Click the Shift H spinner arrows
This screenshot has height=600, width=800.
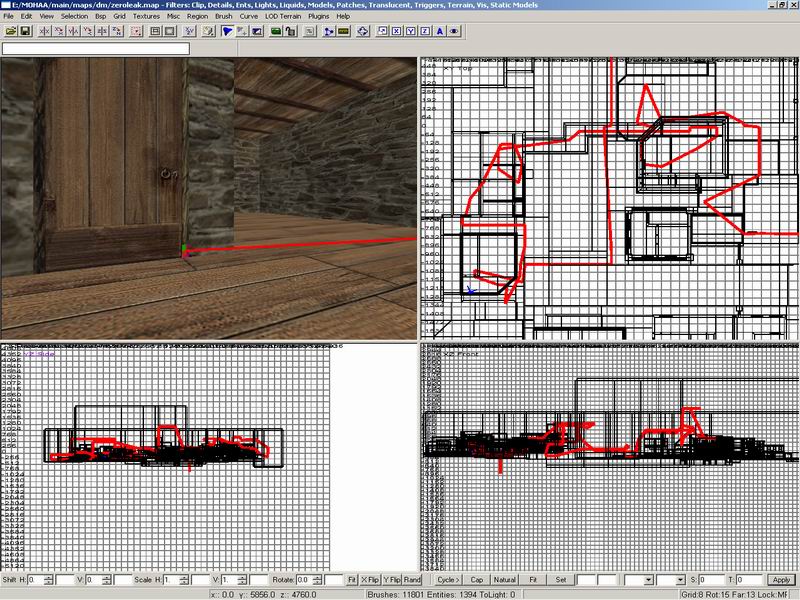(x=48, y=580)
